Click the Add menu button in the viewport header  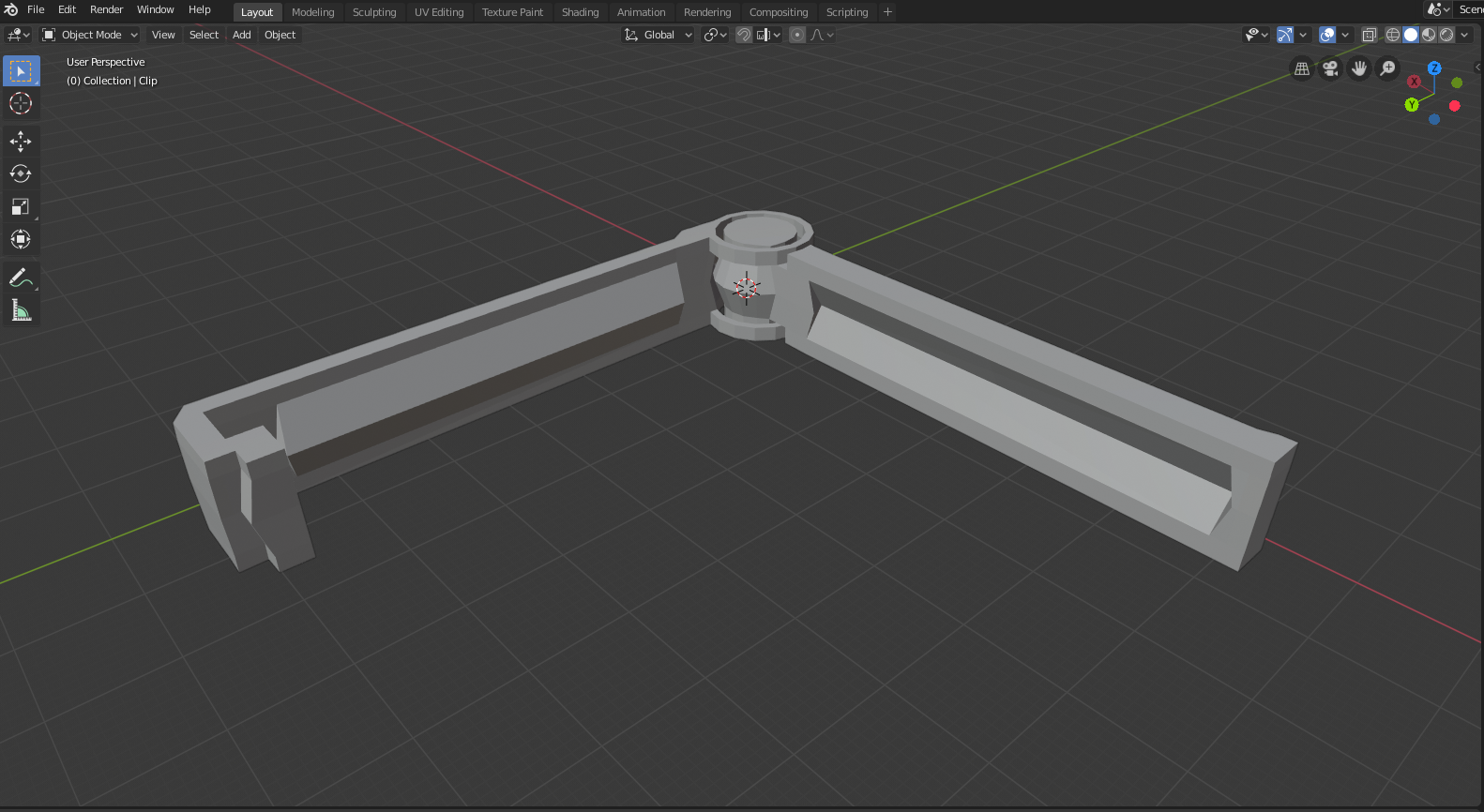click(x=241, y=35)
